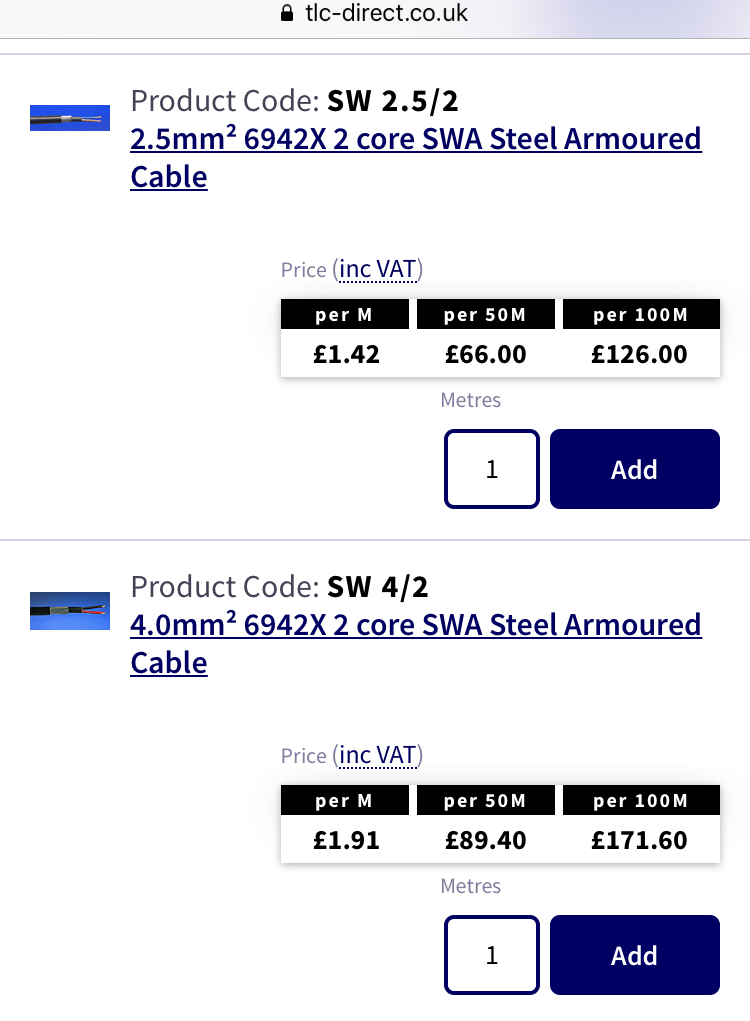Open the 2.5mm² 6942X 2 core SWA link
Image resolution: width=750 pixels, height=1021 pixels.
(415, 139)
